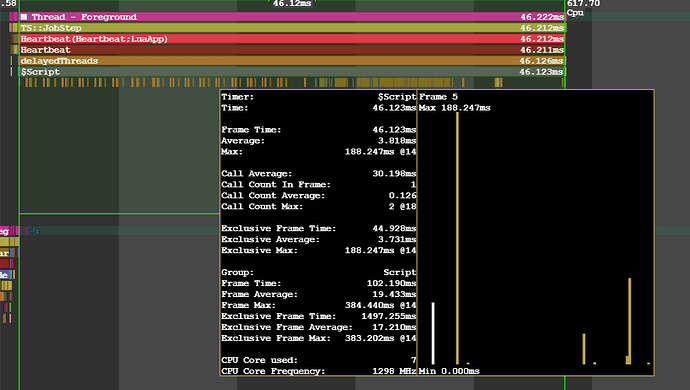
Task: Click the "17.210ms" exclusive frame average value
Action: click(x=394, y=327)
